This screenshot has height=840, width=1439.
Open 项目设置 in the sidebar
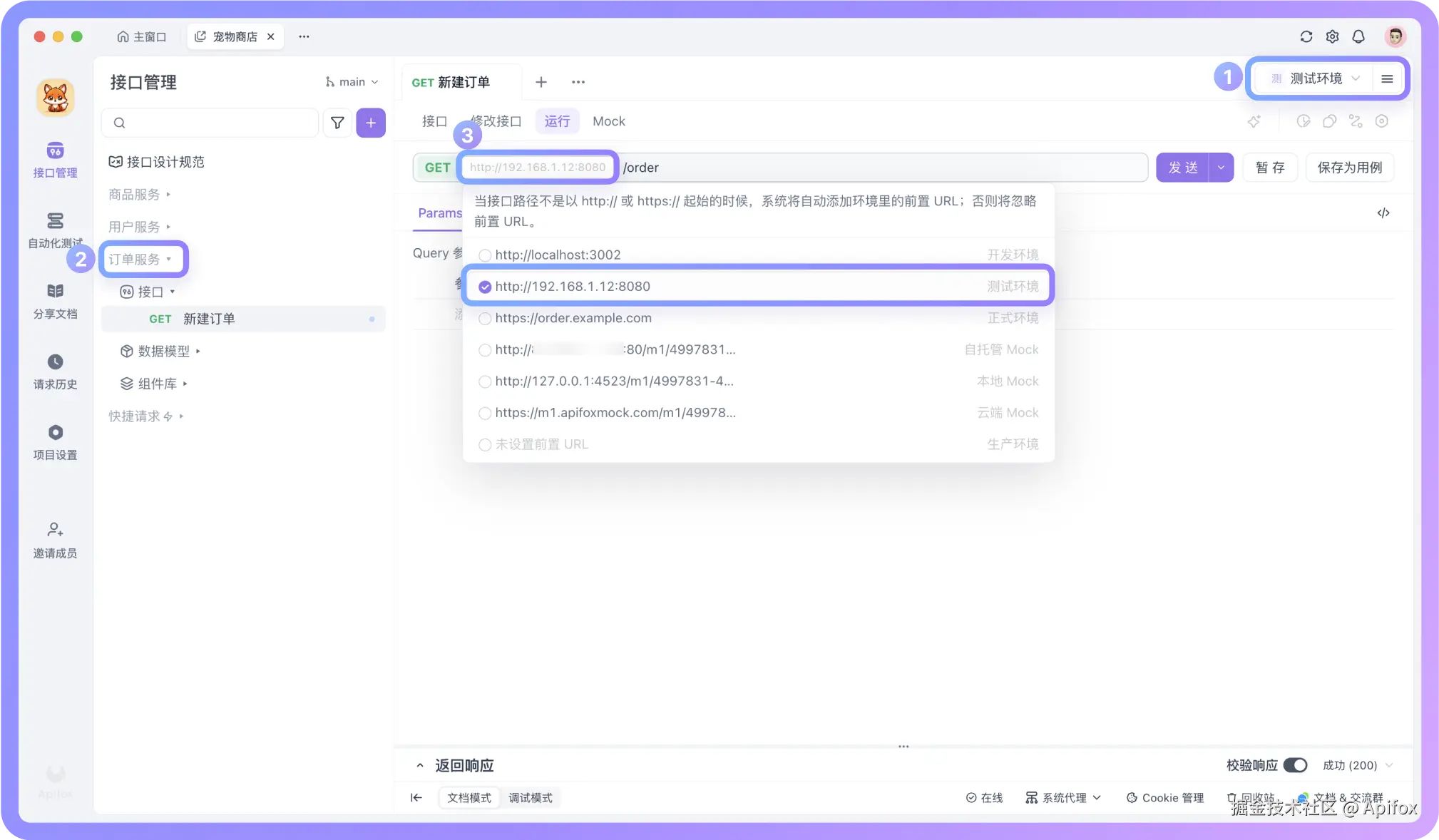click(55, 433)
